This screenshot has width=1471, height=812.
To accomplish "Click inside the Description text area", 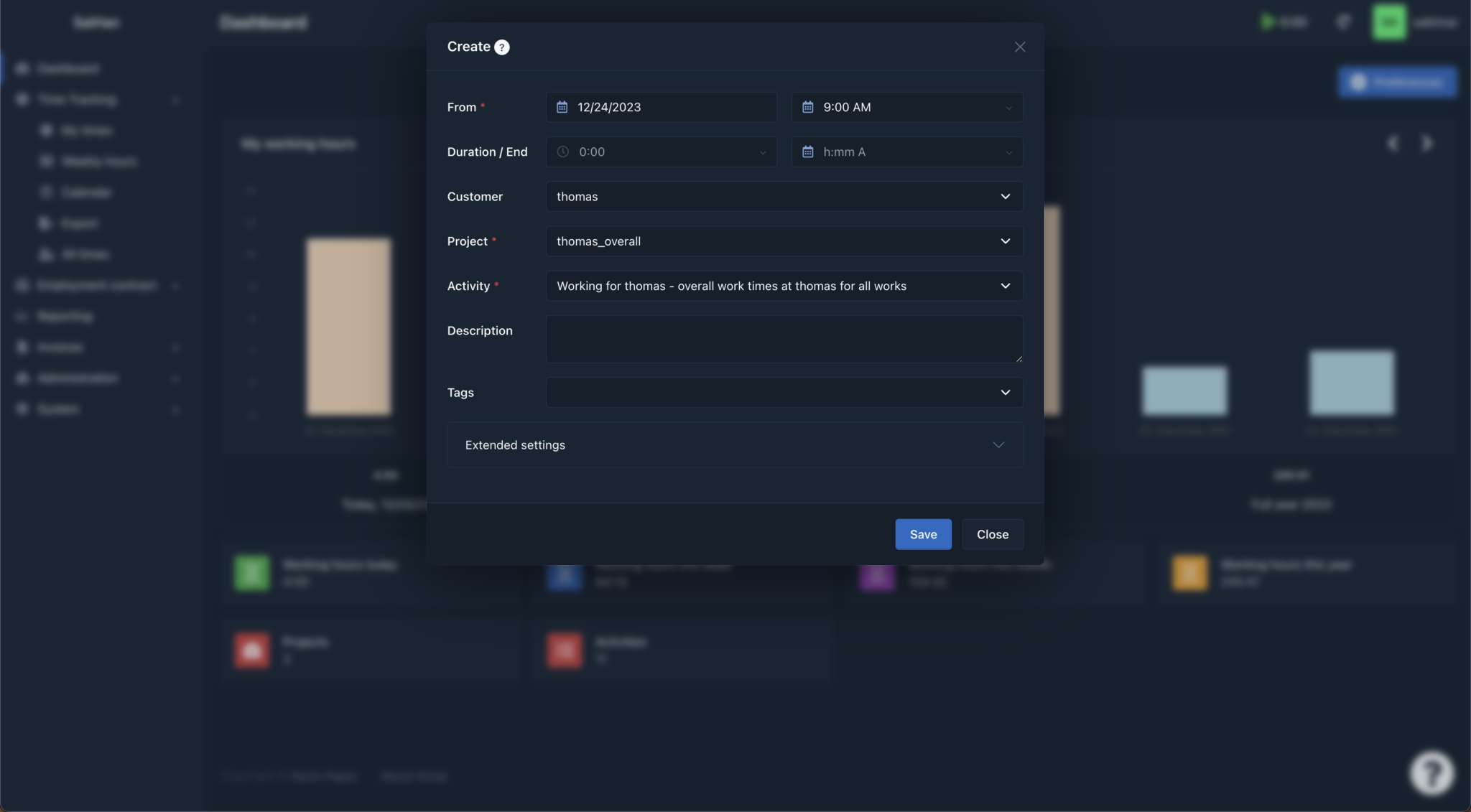I will (784, 339).
